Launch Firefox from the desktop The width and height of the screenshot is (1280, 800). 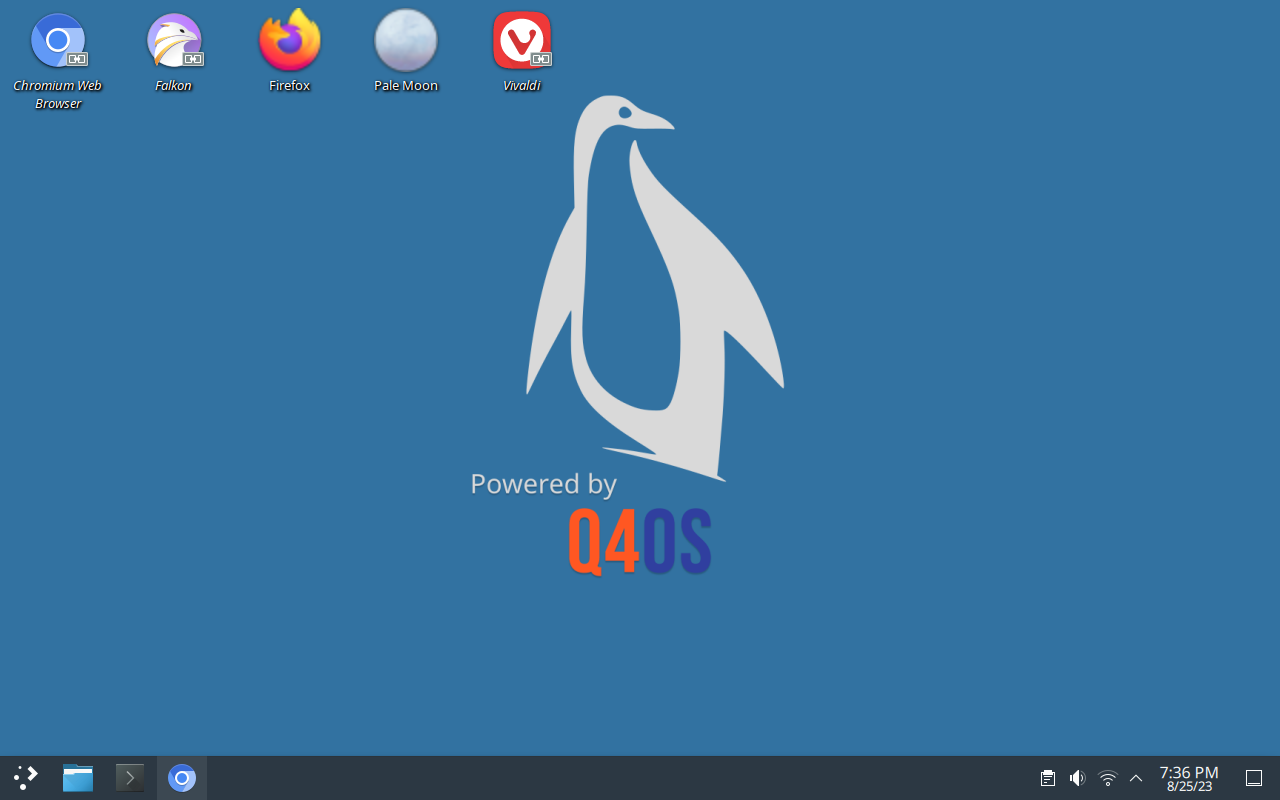[x=290, y=41]
